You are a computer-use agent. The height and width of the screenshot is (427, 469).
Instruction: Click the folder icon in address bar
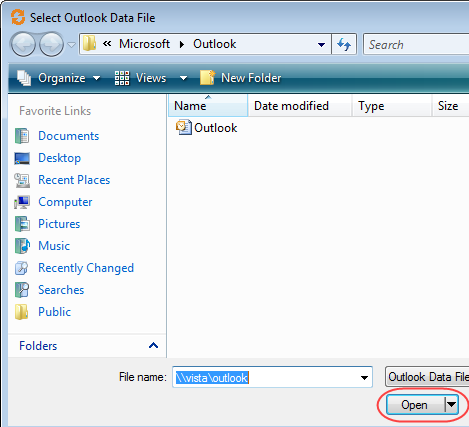89,44
